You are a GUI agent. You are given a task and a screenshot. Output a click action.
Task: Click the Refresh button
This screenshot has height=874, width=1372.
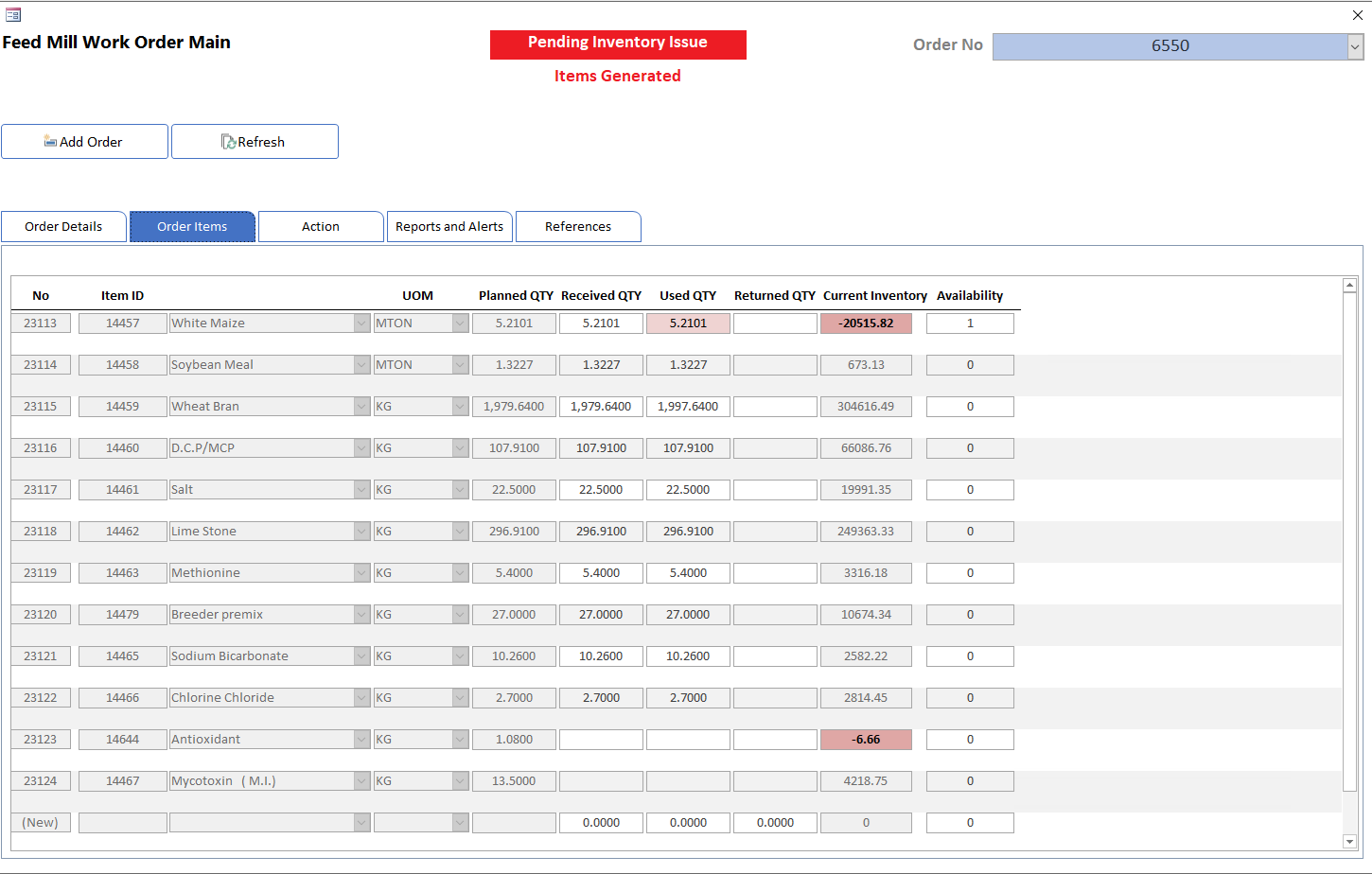255,142
